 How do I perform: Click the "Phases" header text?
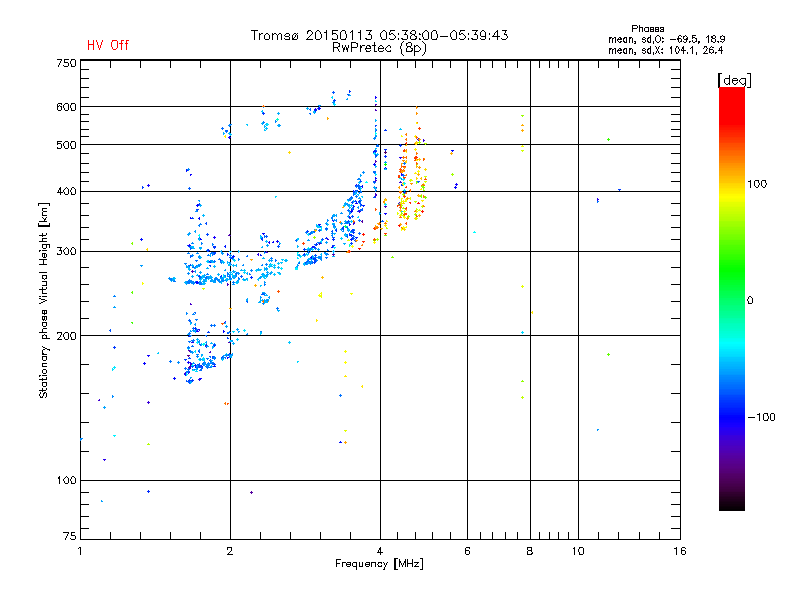click(x=647, y=29)
